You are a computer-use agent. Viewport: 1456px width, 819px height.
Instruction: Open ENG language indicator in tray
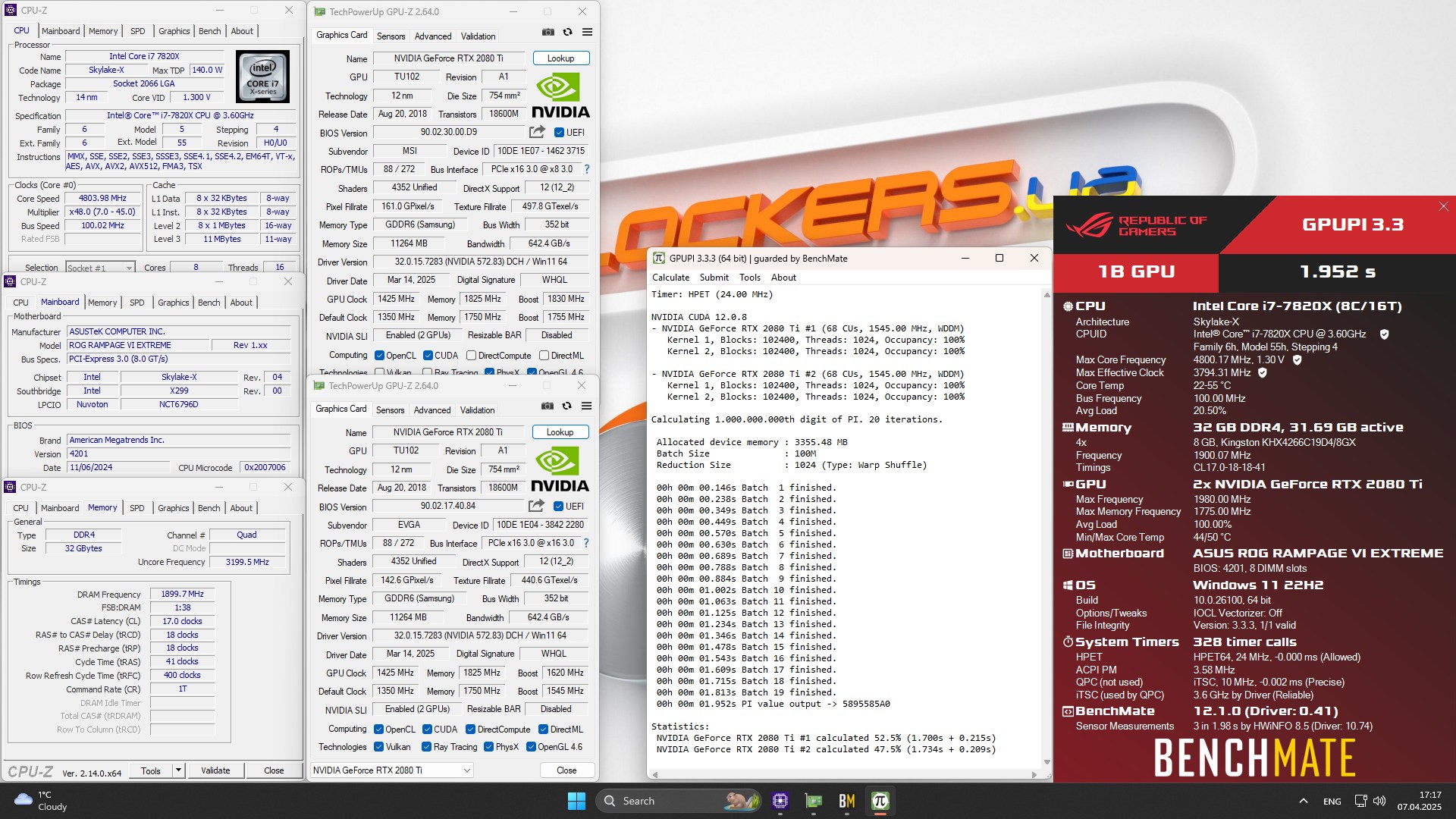[1332, 801]
